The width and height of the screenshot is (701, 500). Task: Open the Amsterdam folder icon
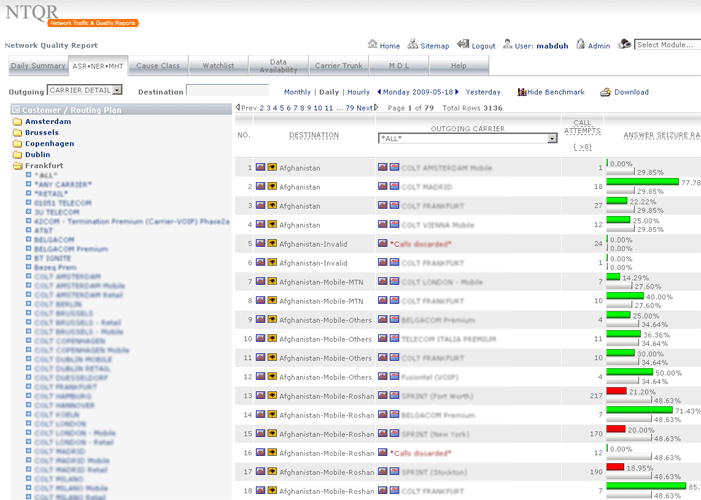click(18, 121)
